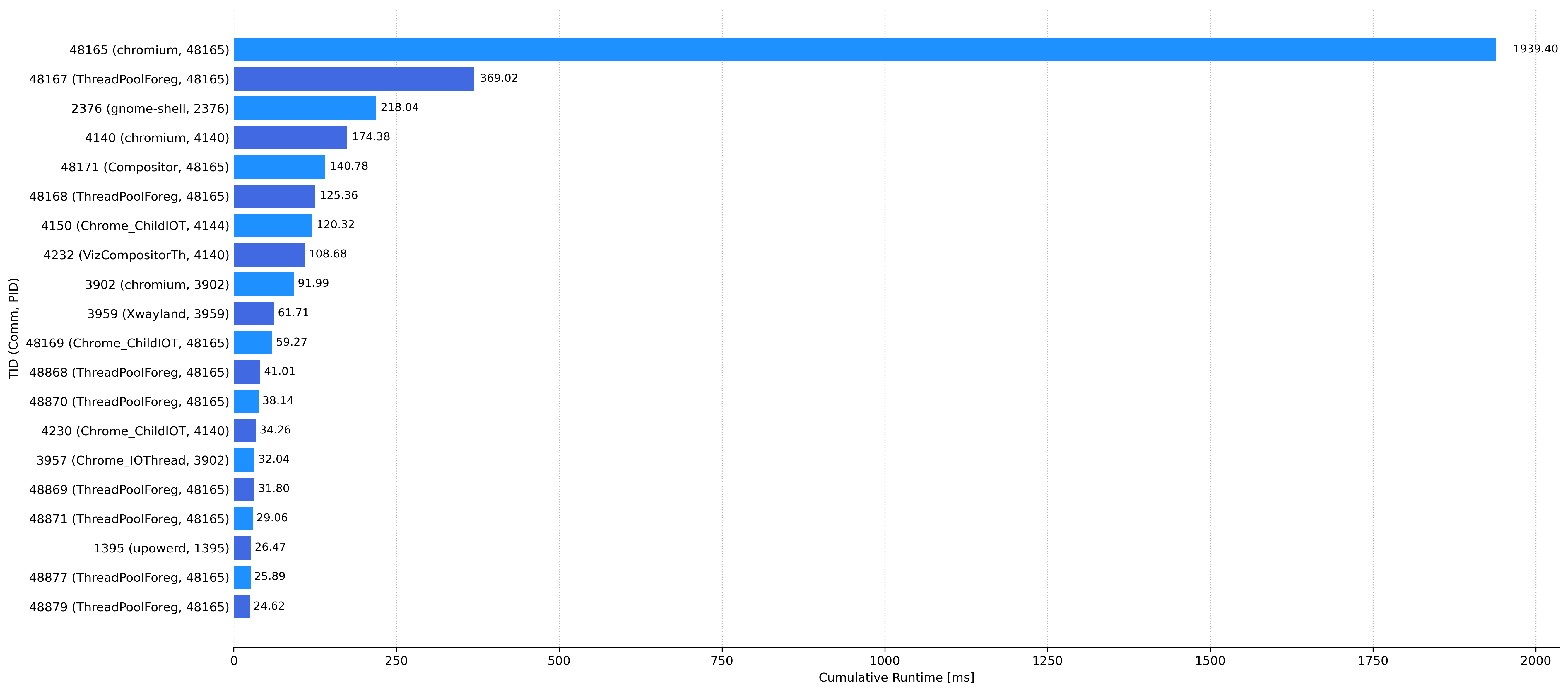Click the 369.02 value label
The image size is (1568, 693).
coord(499,78)
